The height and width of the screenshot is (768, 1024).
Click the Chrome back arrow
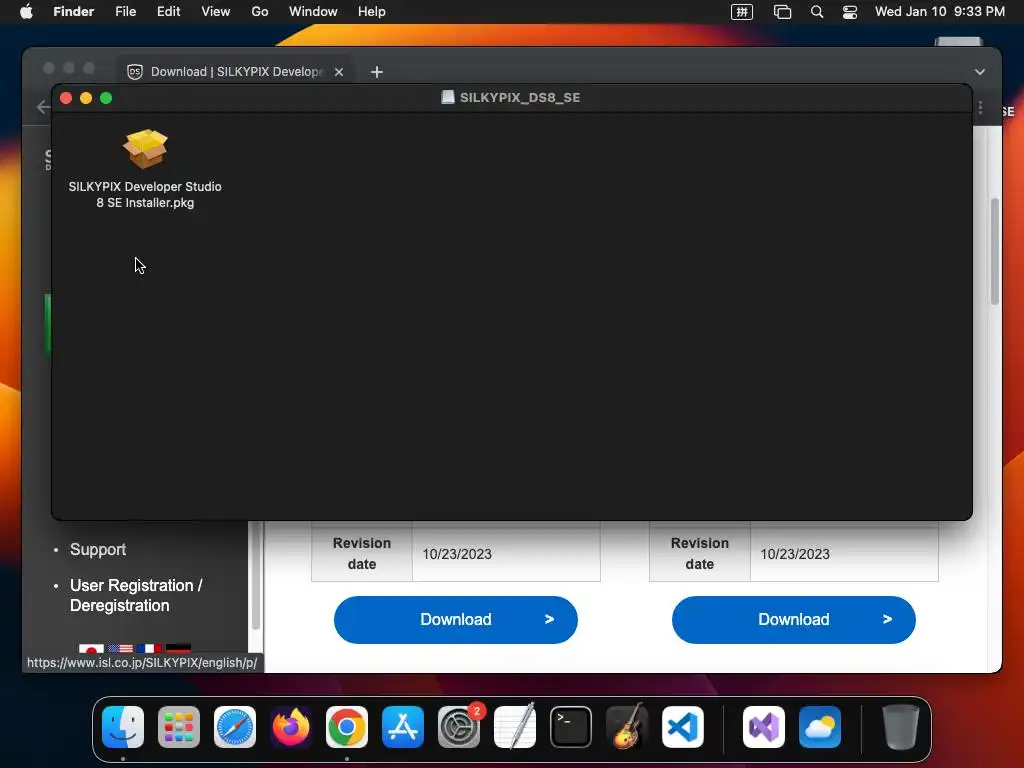(x=43, y=106)
